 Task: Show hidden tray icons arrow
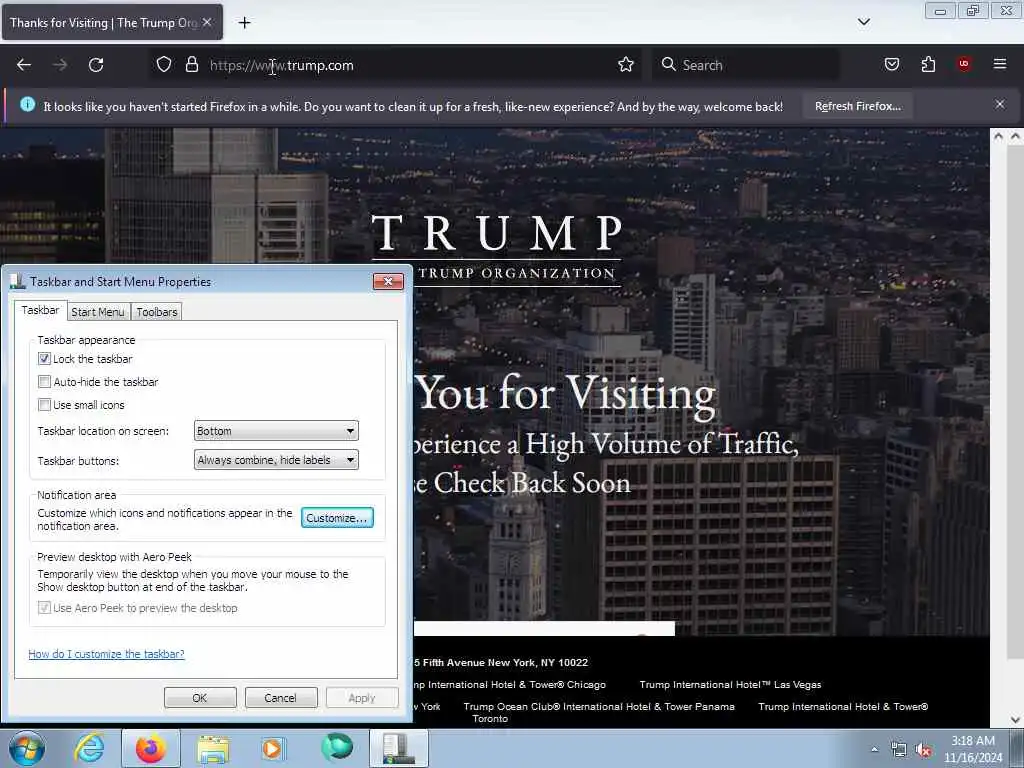874,749
